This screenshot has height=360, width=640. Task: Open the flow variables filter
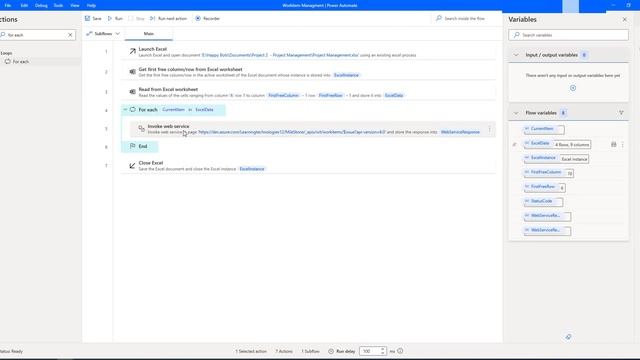621,113
